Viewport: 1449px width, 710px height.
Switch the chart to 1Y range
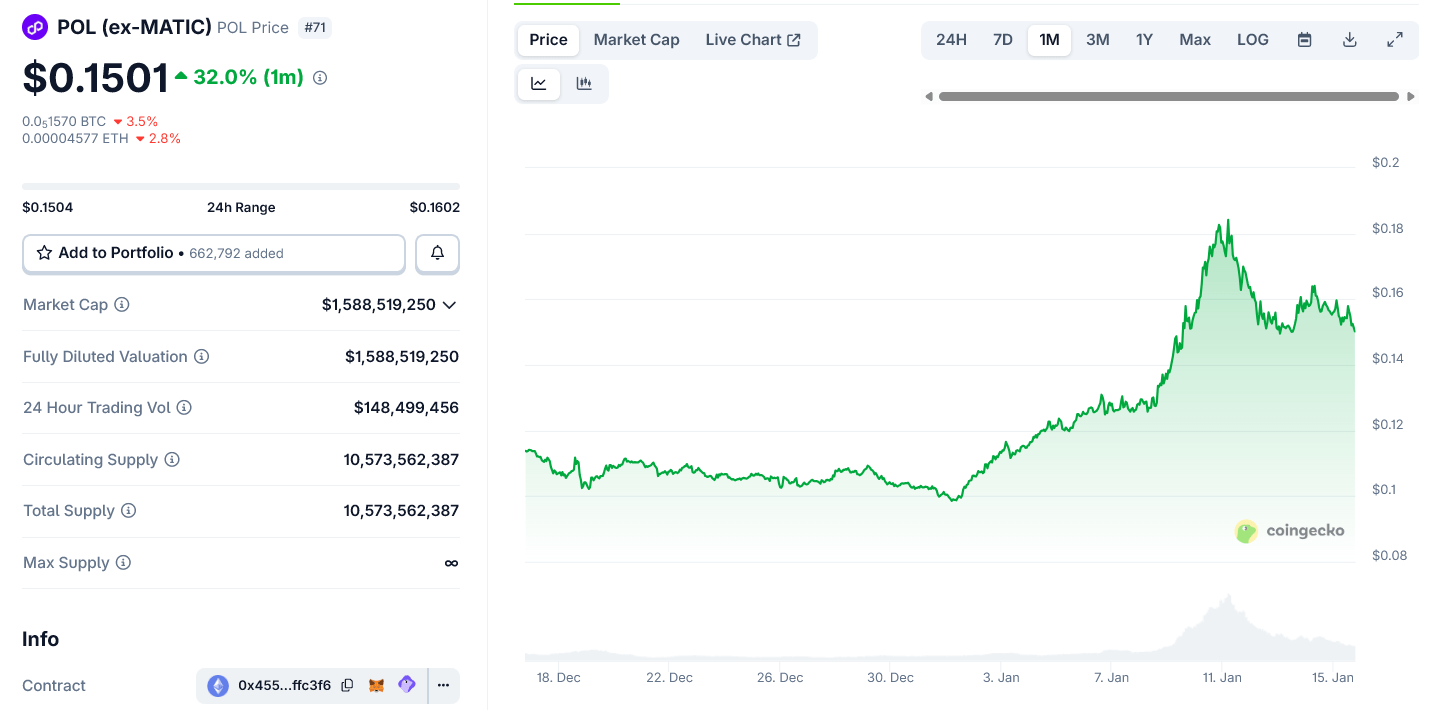1144,40
